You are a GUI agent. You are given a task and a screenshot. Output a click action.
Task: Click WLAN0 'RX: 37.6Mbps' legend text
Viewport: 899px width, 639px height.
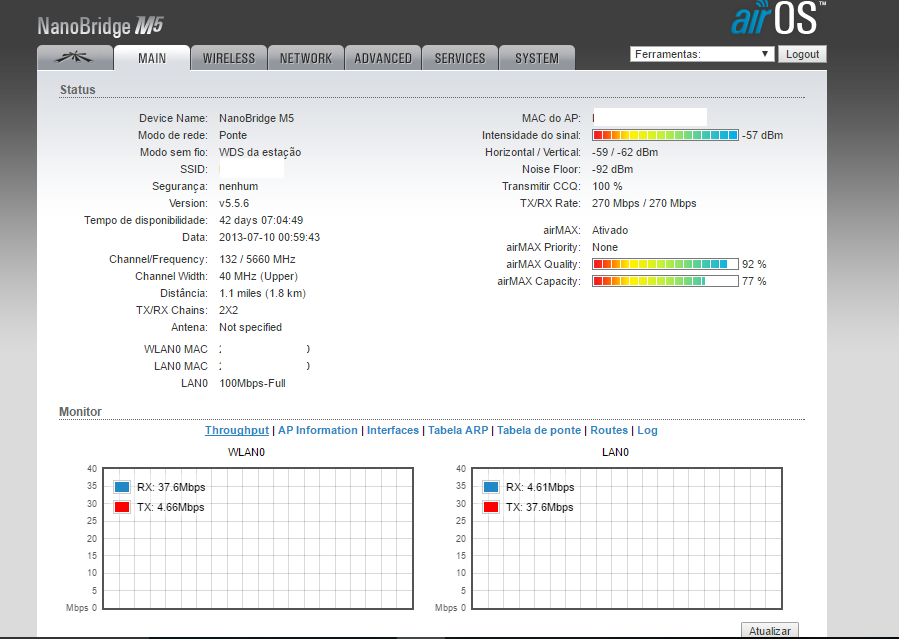tap(171, 487)
